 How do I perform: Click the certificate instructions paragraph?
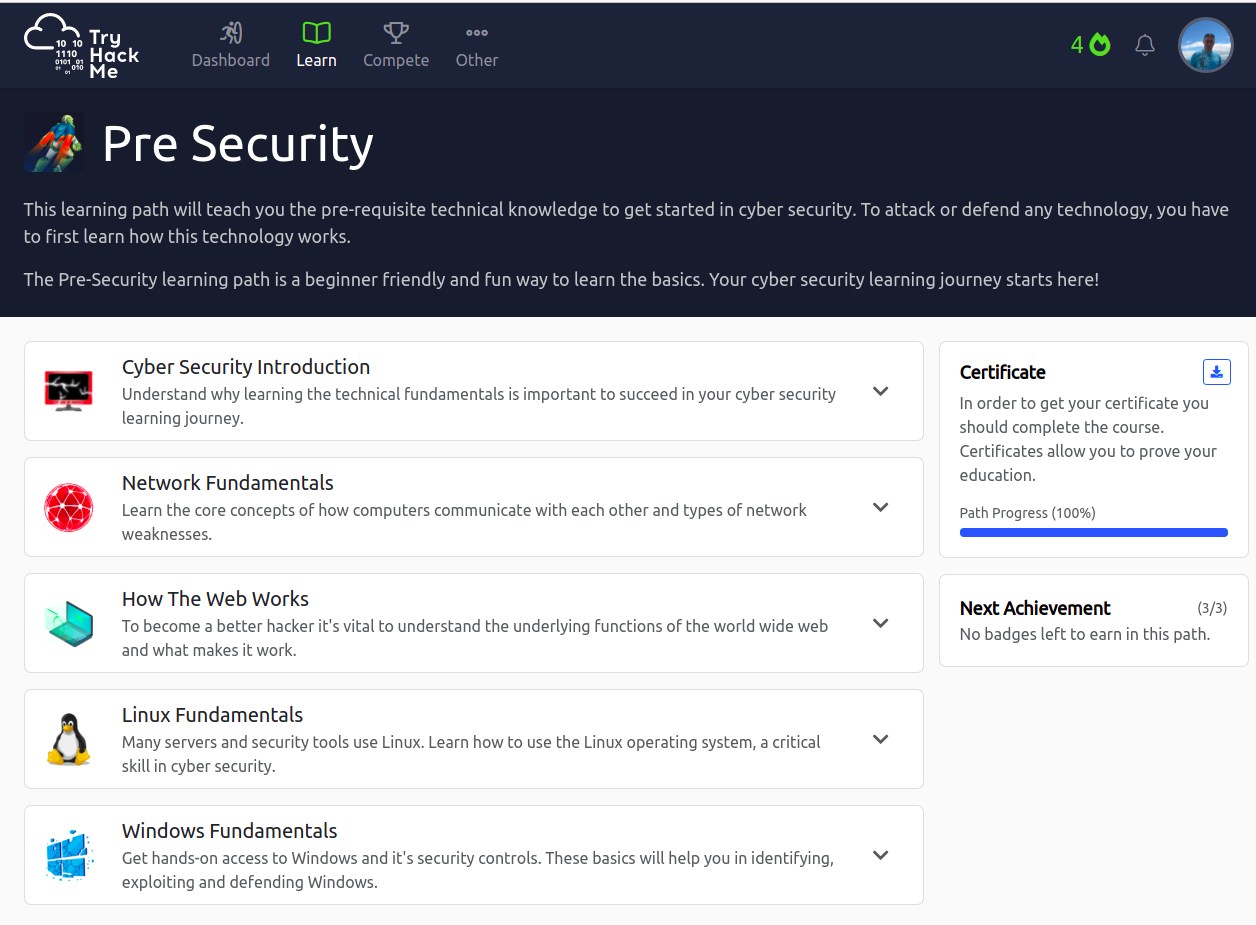tap(1088, 439)
